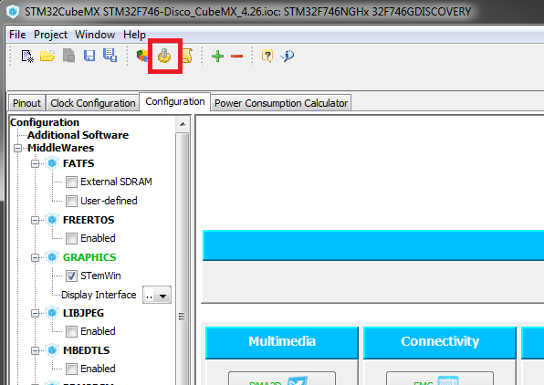Image resolution: width=544 pixels, height=385 pixels.
Task: Enable MBEDTLS with its Enabled checkbox
Action: coord(72,369)
